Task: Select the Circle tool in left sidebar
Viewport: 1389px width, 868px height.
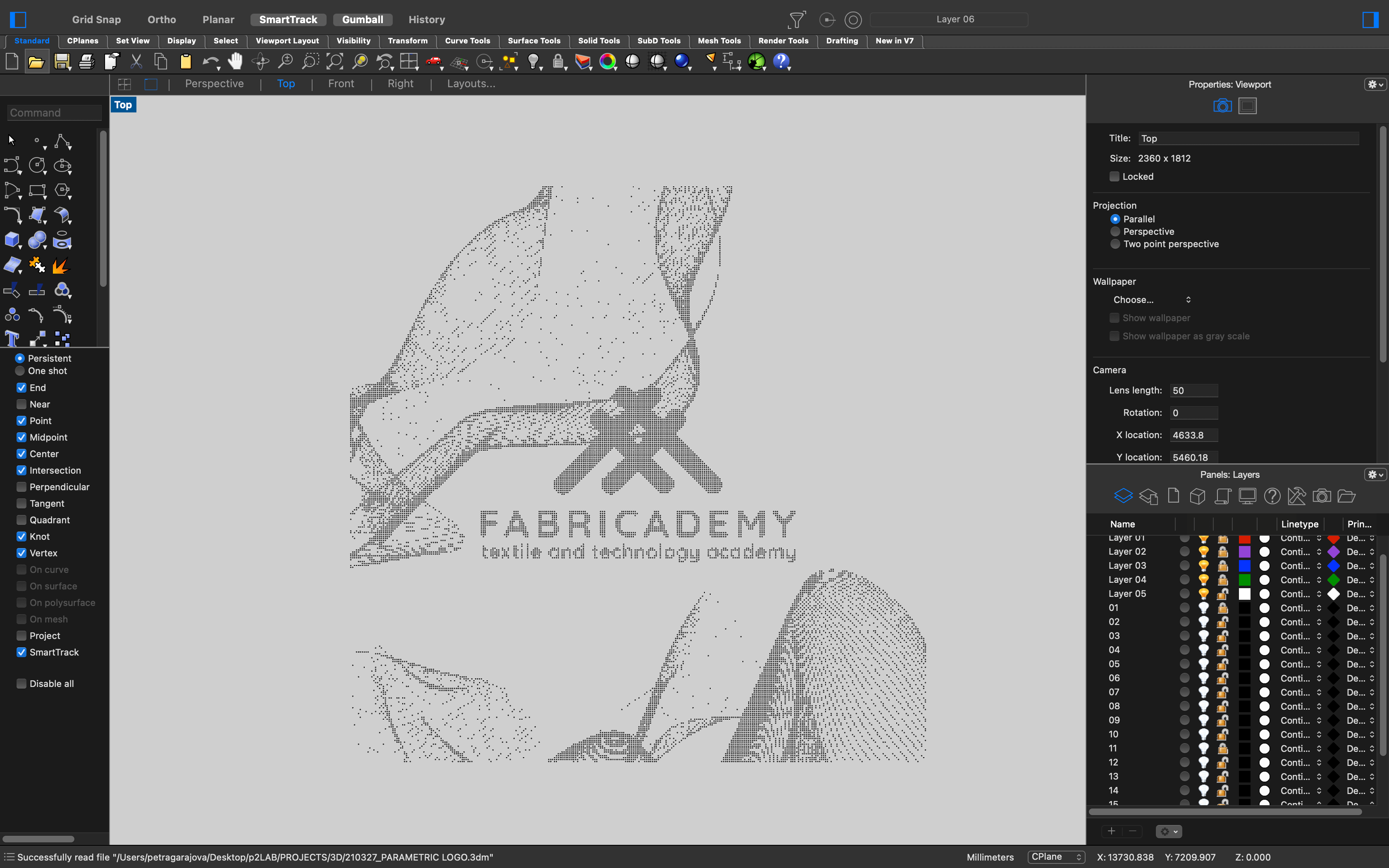Action: (x=37, y=165)
